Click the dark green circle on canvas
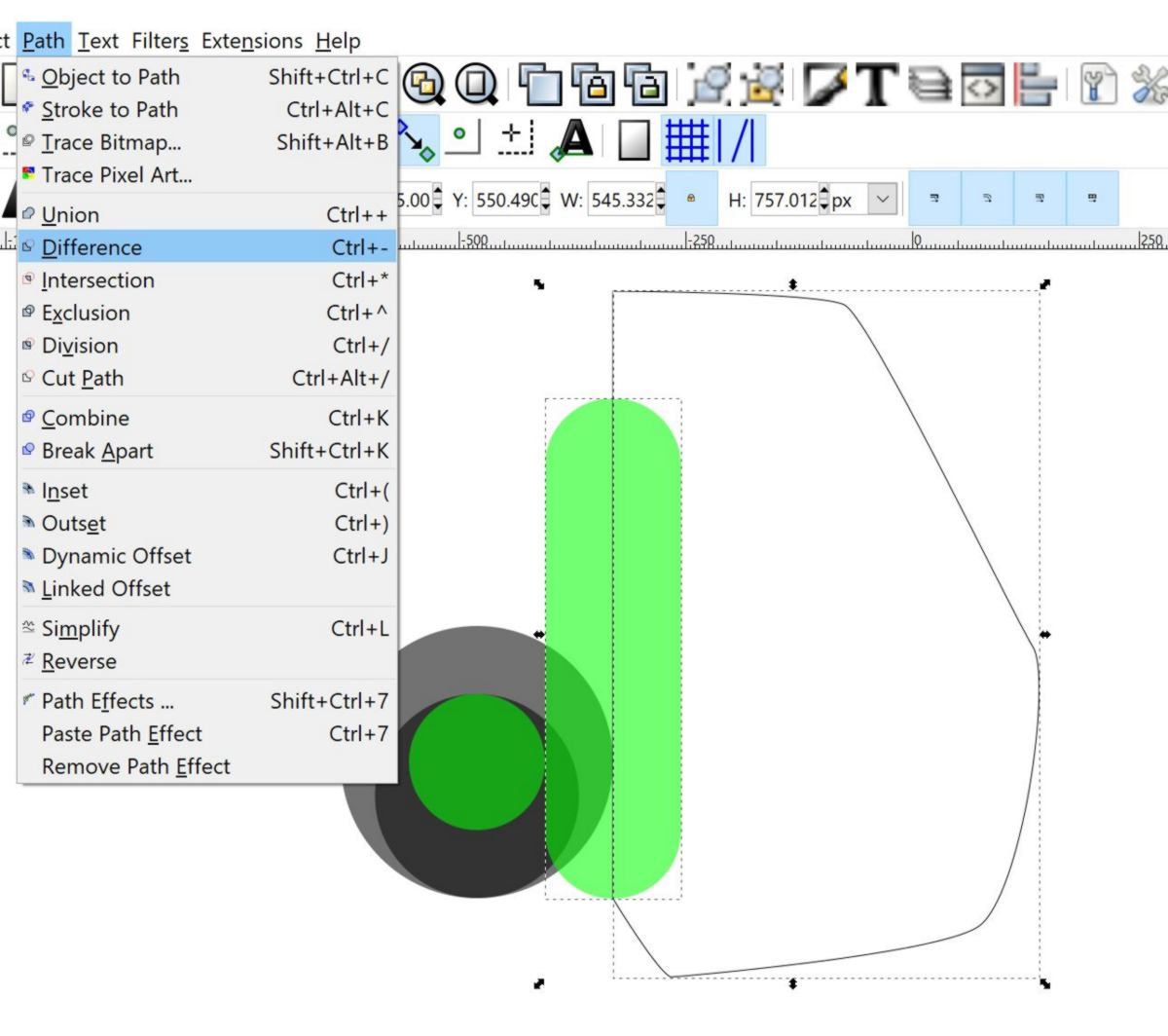1168x1036 pixels. [476, 761]
